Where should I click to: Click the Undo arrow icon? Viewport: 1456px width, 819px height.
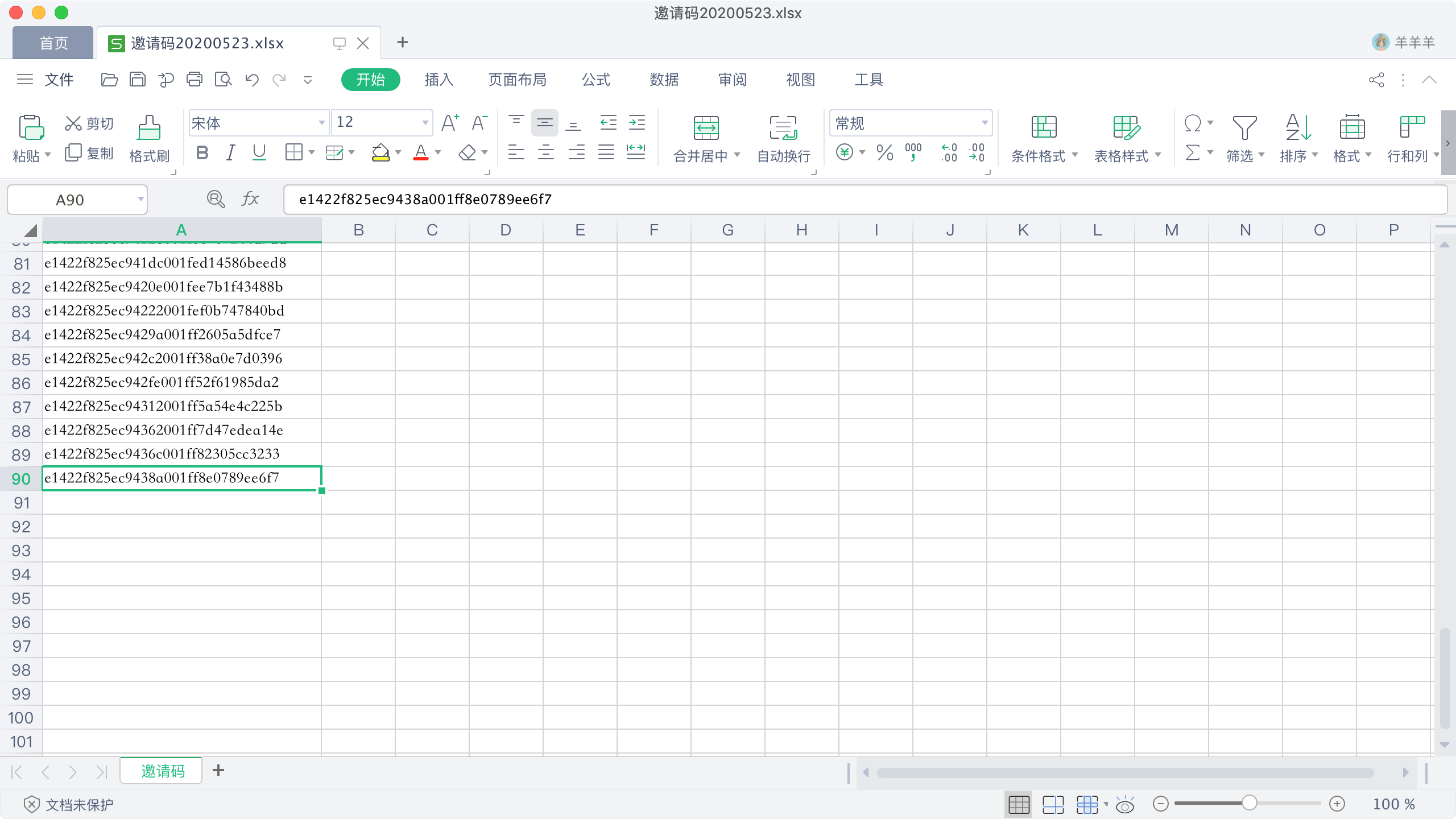pos(251,80)
